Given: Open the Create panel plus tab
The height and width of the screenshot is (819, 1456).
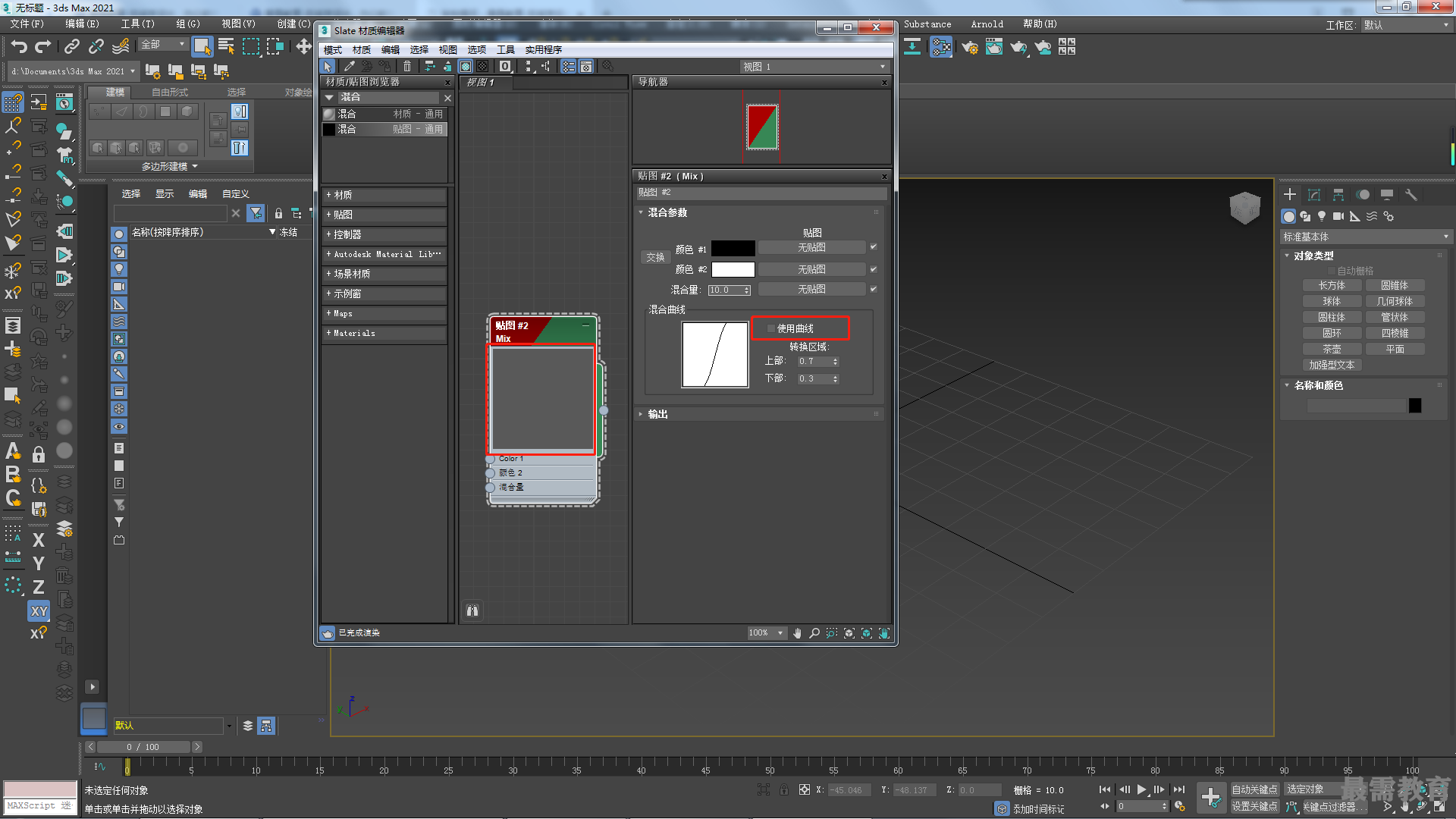Looking at the screenshot, I should pyautogui.click(x=1290, y=195).
